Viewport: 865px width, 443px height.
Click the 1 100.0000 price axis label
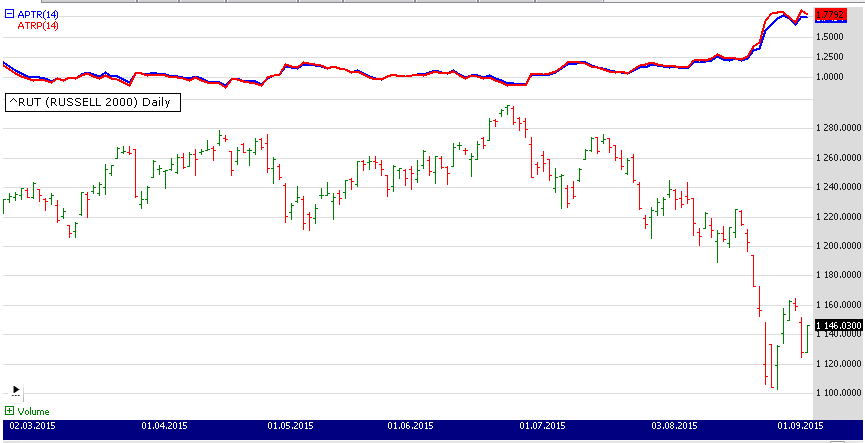coord(838,393)
